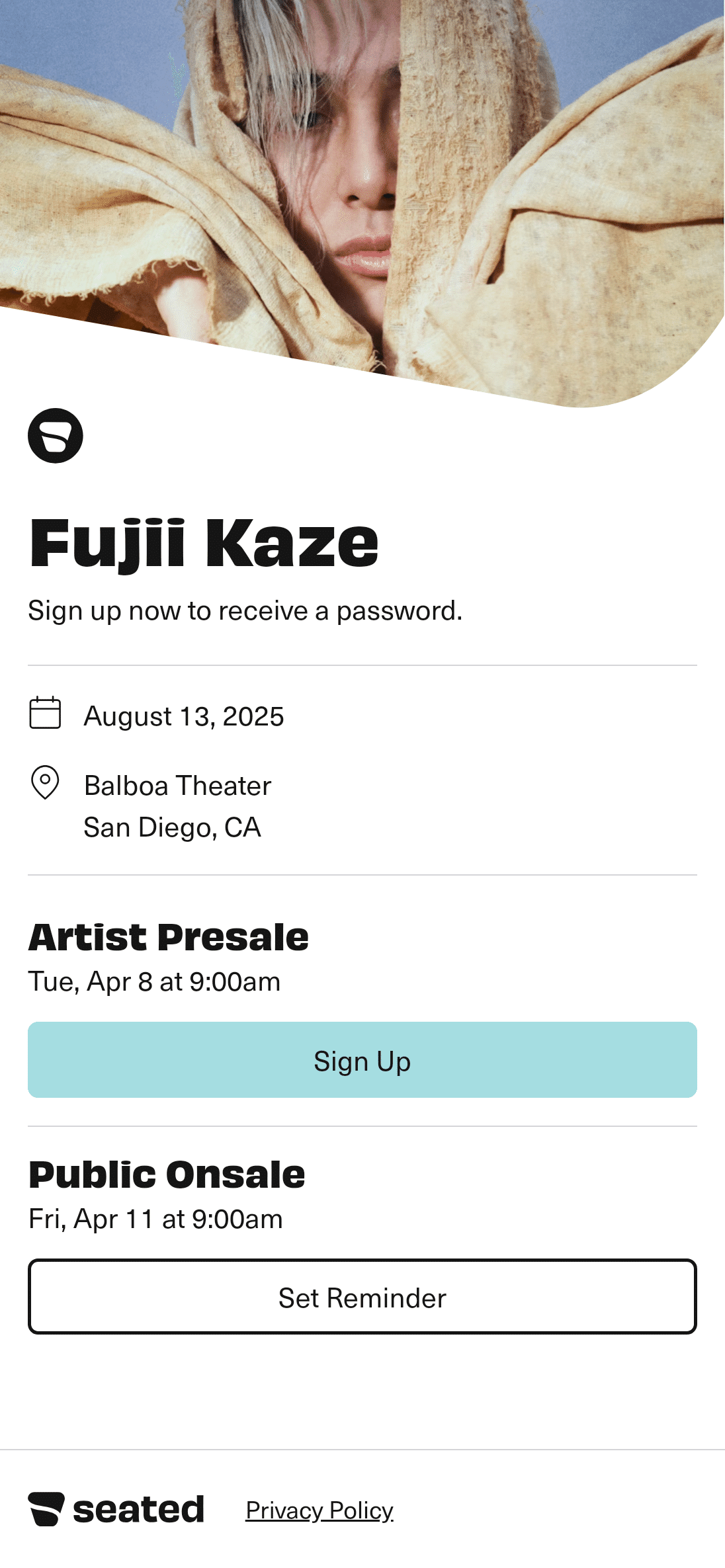This screenshot has width=725, height=1568.
Task: Click the seated wordmark at the bottom
Action: click(139, 1510)
